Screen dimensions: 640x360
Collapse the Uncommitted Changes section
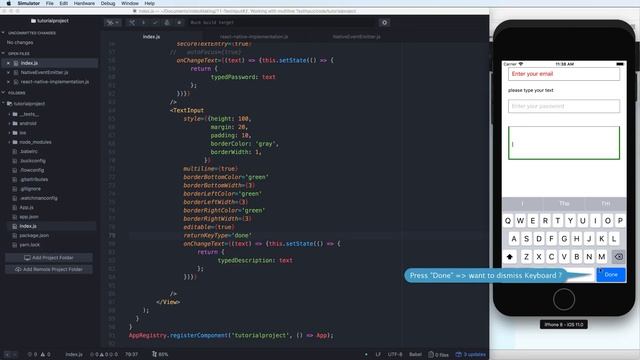click(3, 33)
